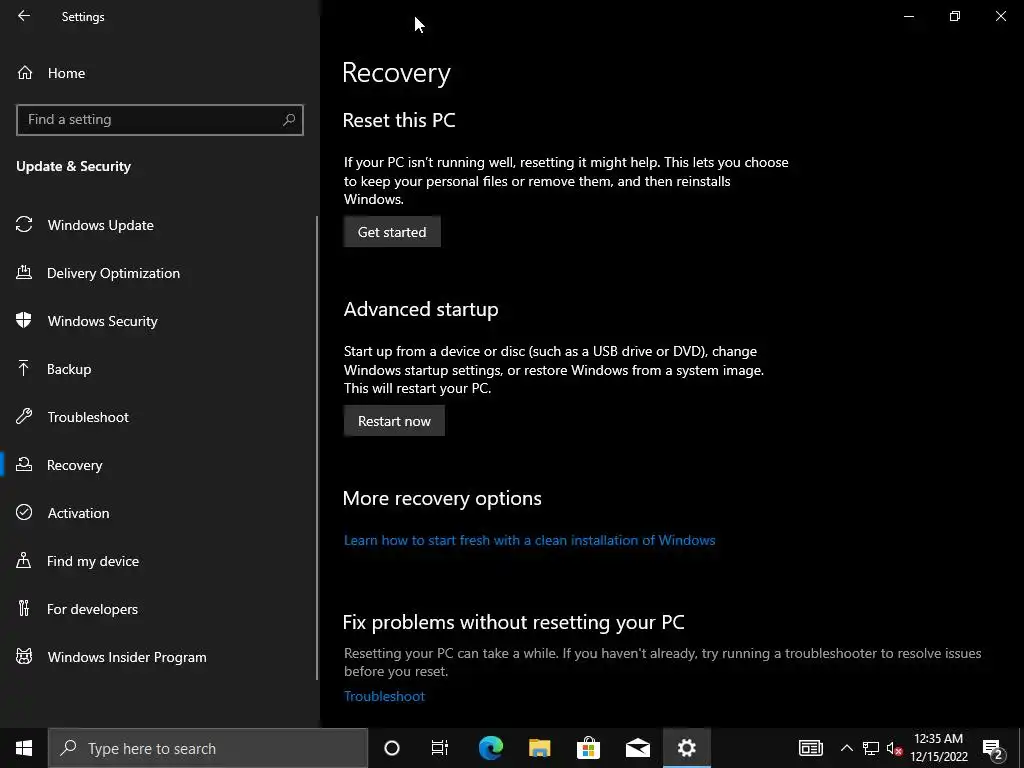
Task: Open the Action Center notifications
Action: pyautogui.click(x=993, y=748)
